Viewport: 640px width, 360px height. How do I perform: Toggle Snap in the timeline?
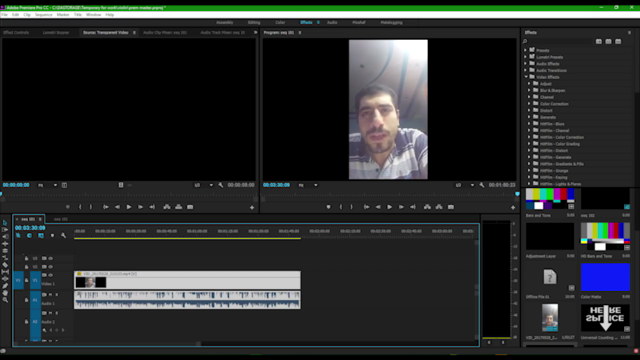point(29,236)
